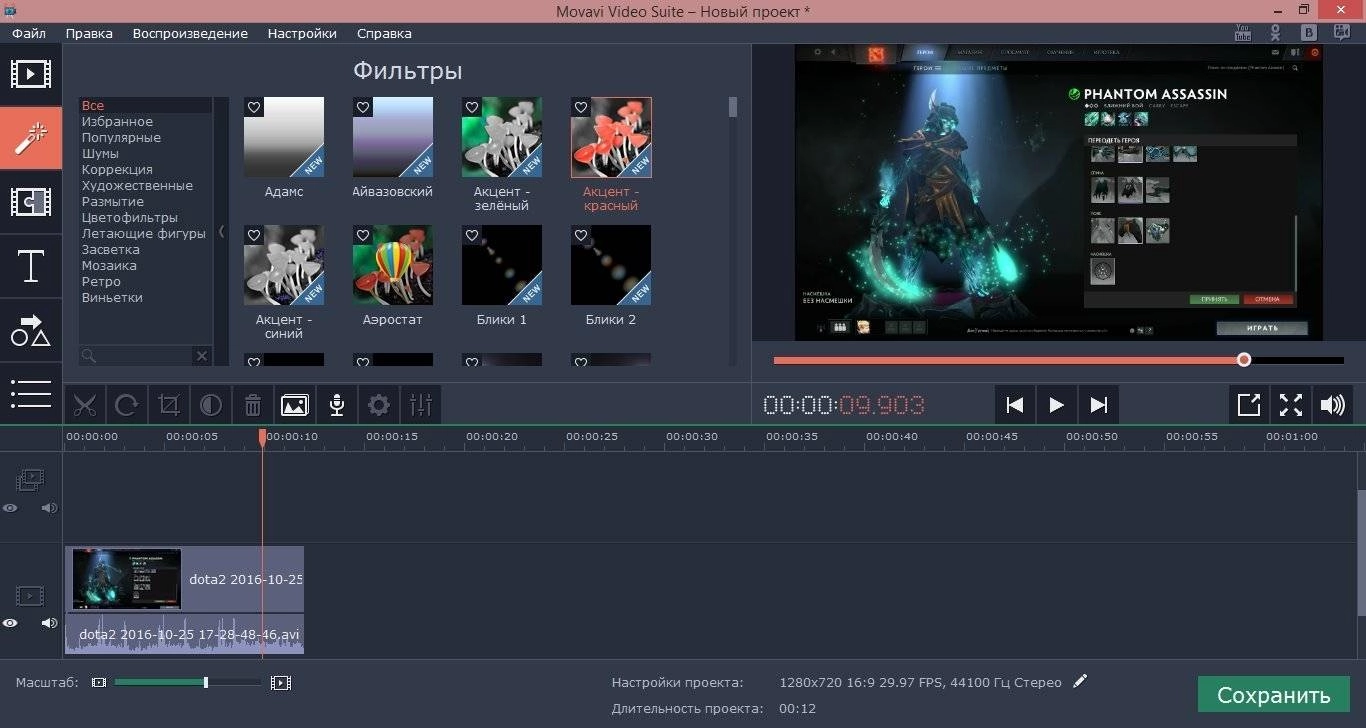This screenshot has width=1366, height=728.
Task: Edit project settings pencil icon
Action: (1080, 681)
